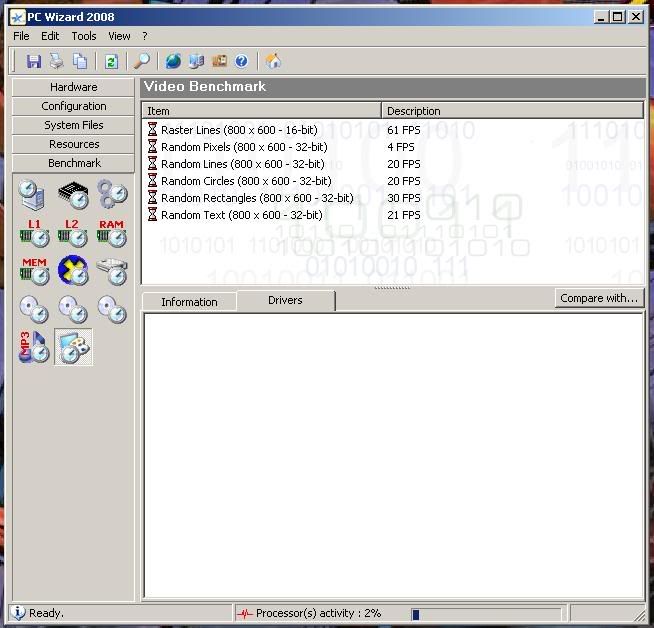The width and height of the screenshot is (654, 628).
Task: Run the L1 cache benchmark
Action: [35, 233]
